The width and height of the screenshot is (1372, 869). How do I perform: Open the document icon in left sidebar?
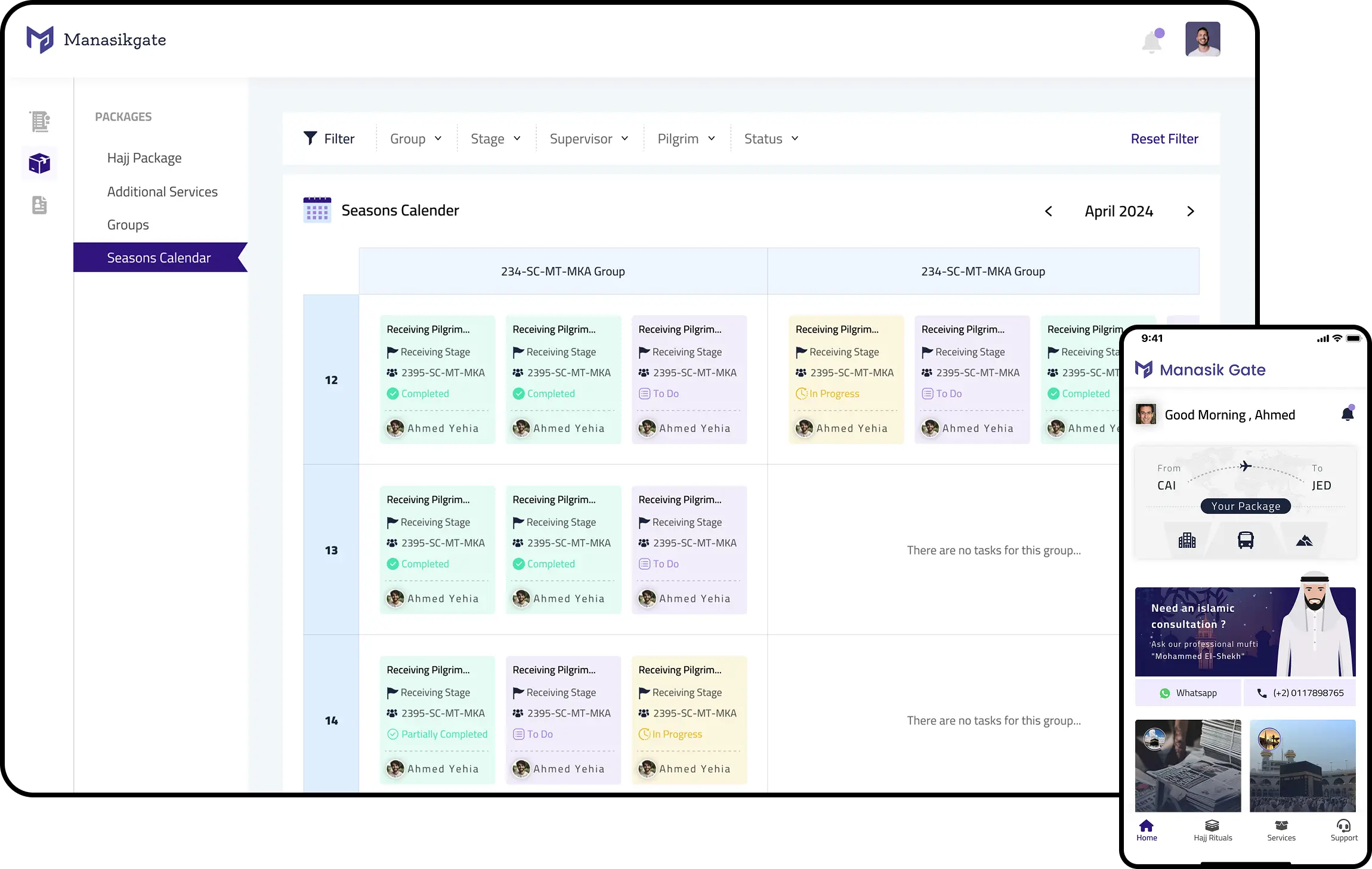(39, 205)
